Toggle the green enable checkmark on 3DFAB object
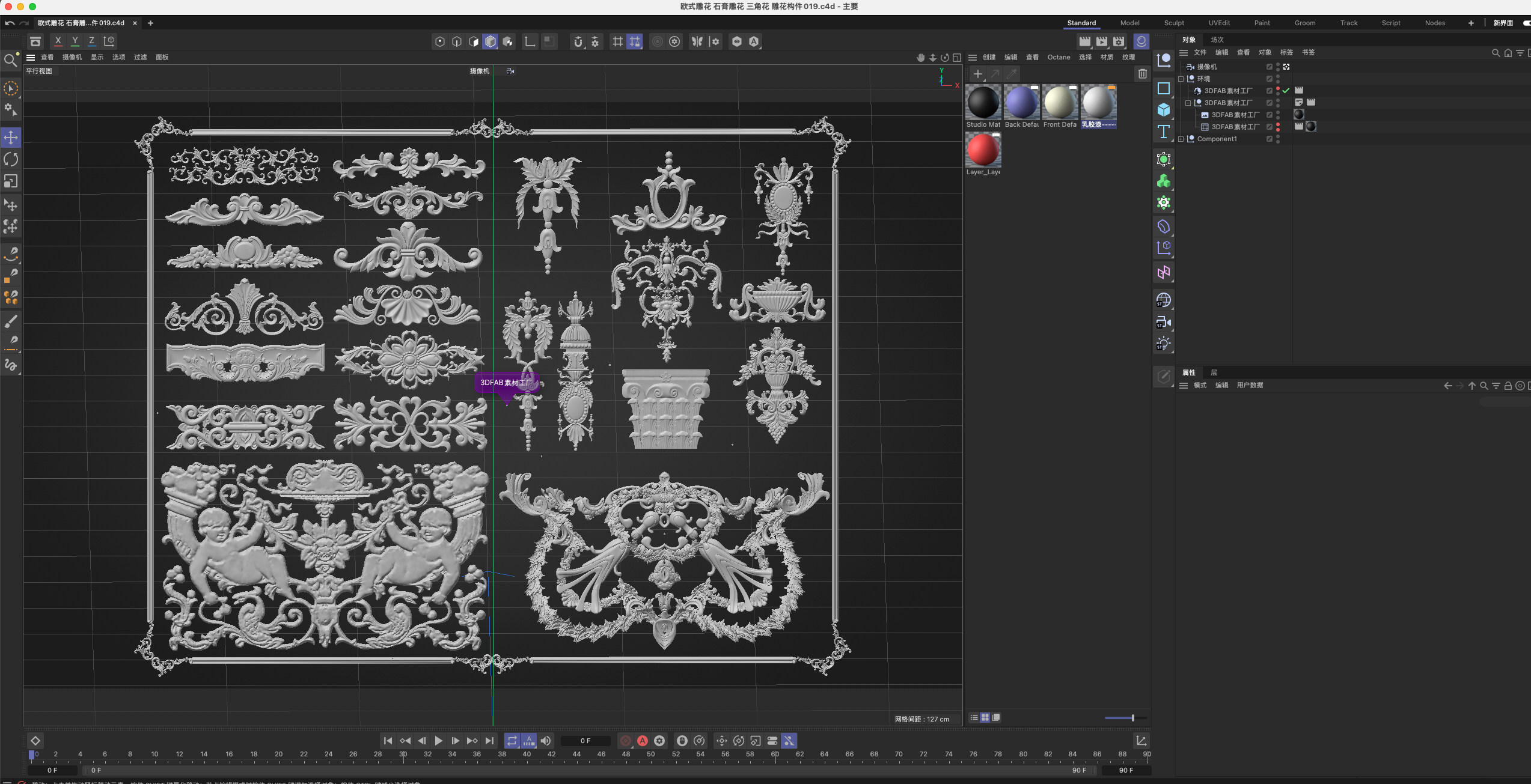Viewport: 1531px width, 784px height. [1286, 91]
